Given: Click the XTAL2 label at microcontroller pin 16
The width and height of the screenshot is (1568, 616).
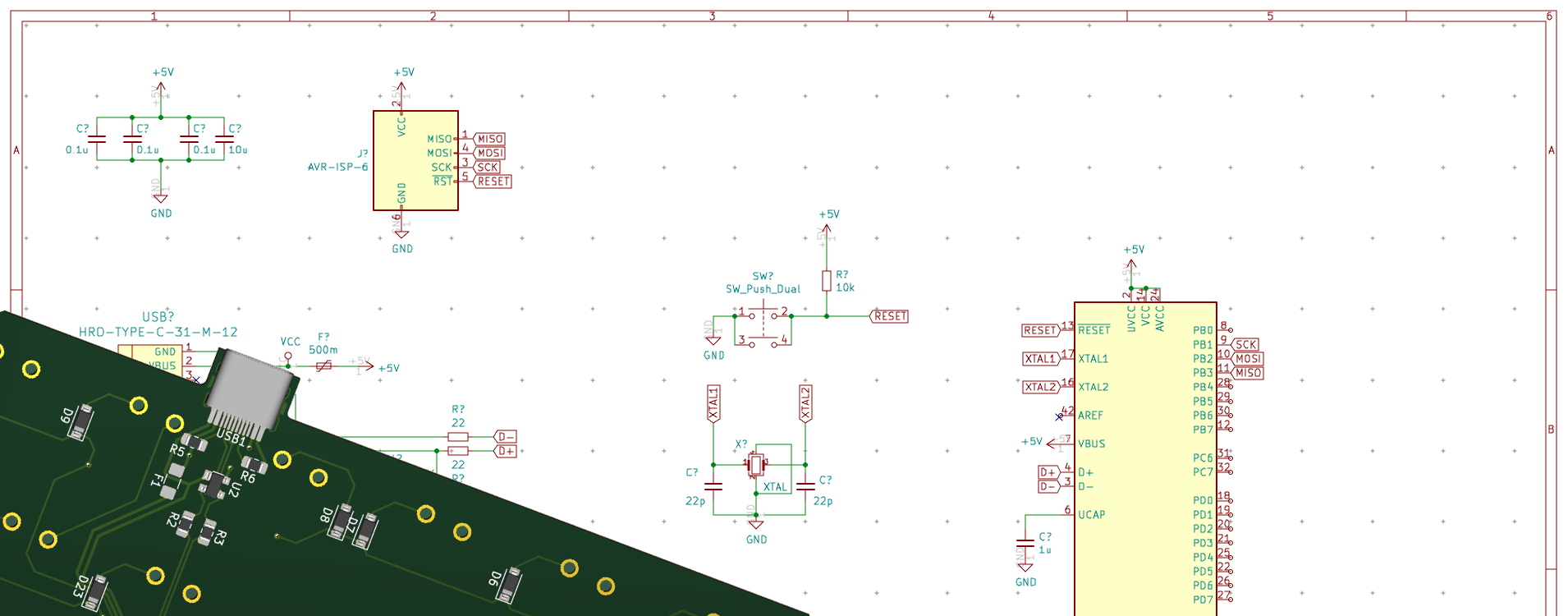Looking at the screenshot, I should pos(1041,387).
